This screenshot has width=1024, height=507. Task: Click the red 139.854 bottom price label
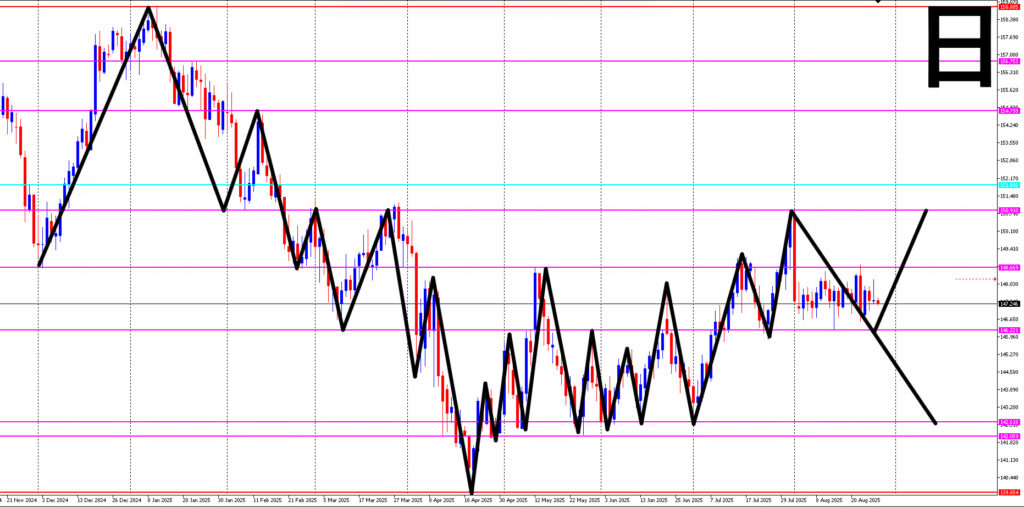pyautogui.click(x=1009, y=493)
